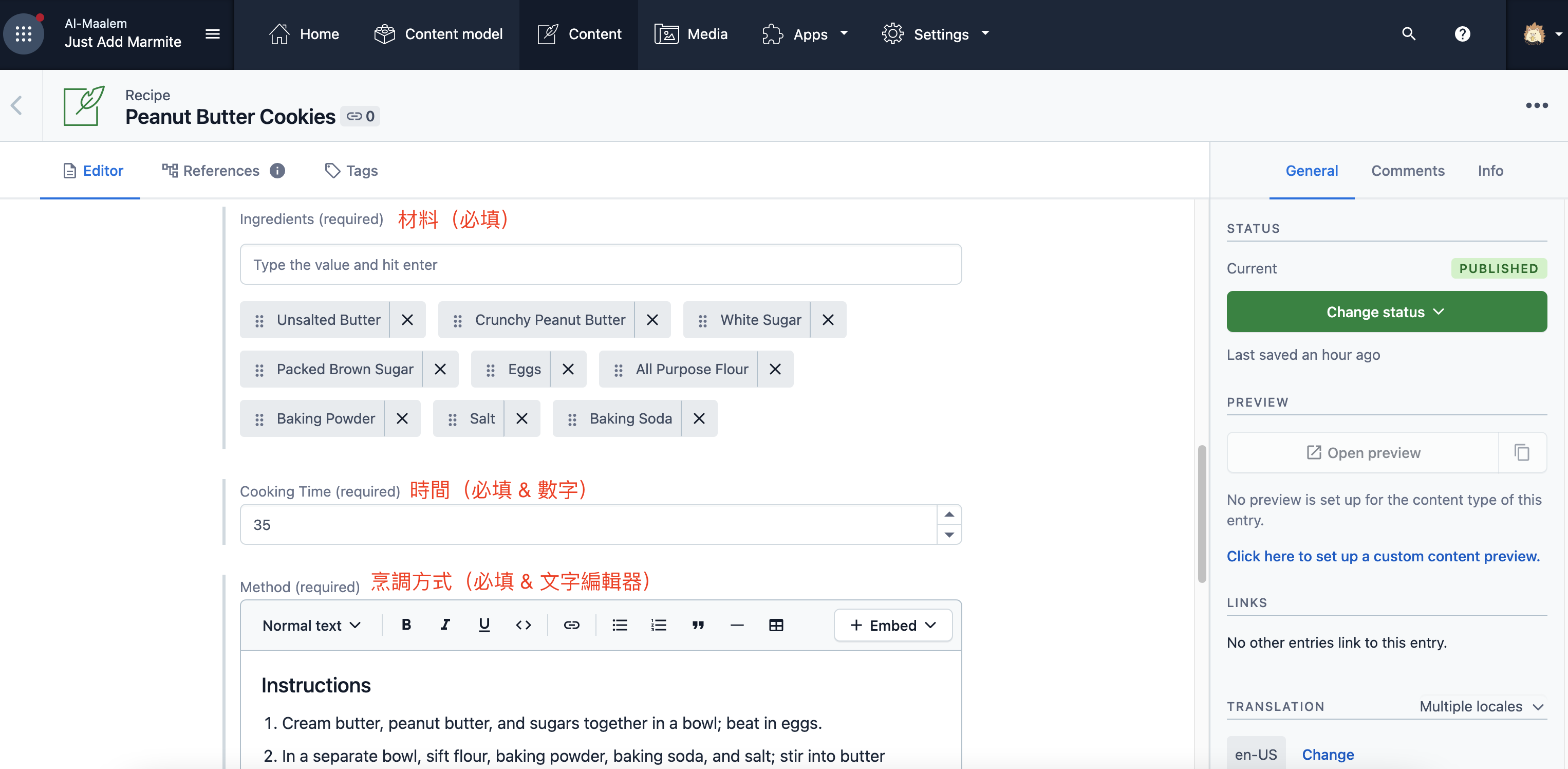Click the editor vertical scrollbar
1568x769 pixels.
tap(1202, 515)
